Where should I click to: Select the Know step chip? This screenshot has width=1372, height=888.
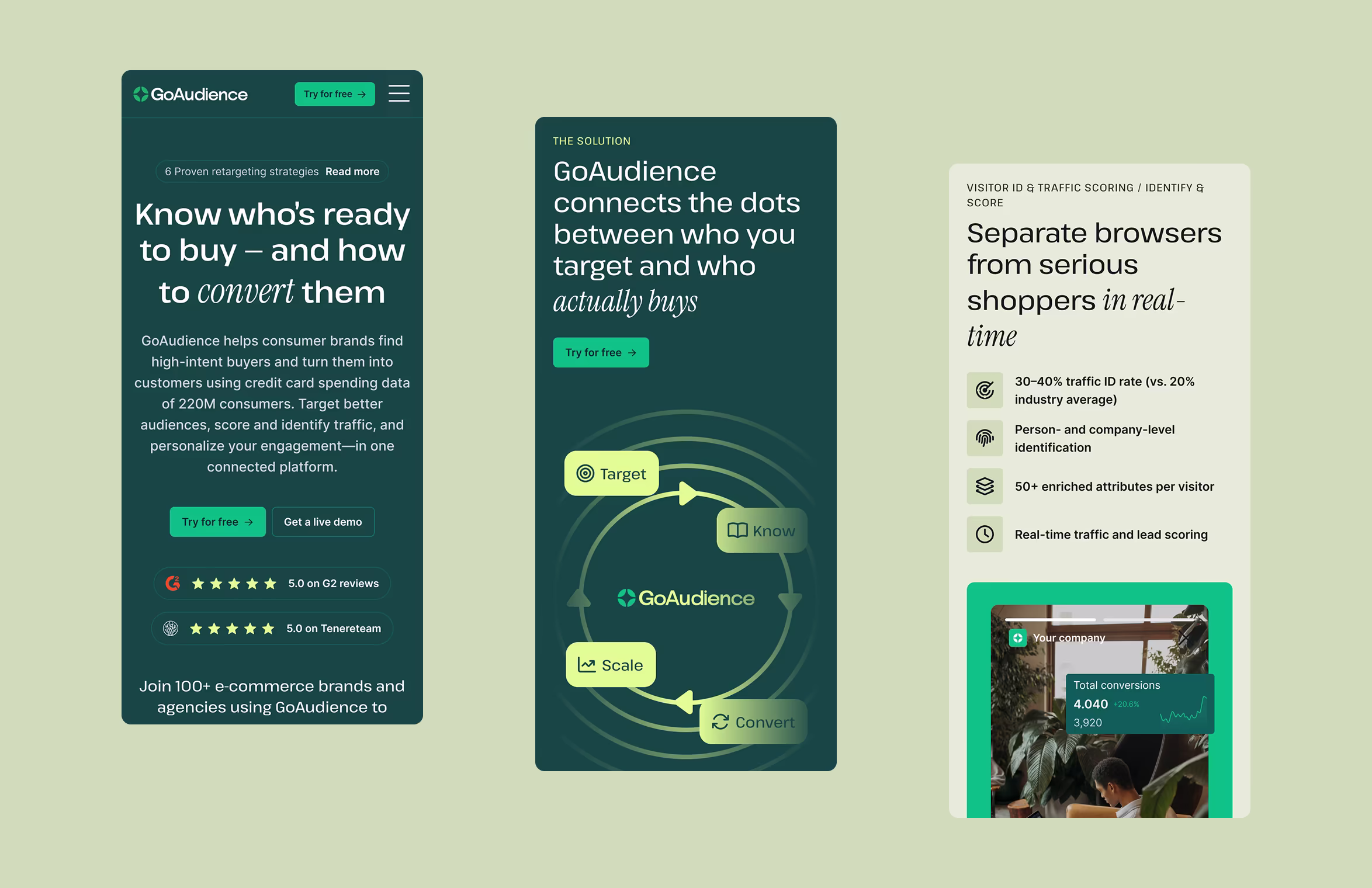761,530
